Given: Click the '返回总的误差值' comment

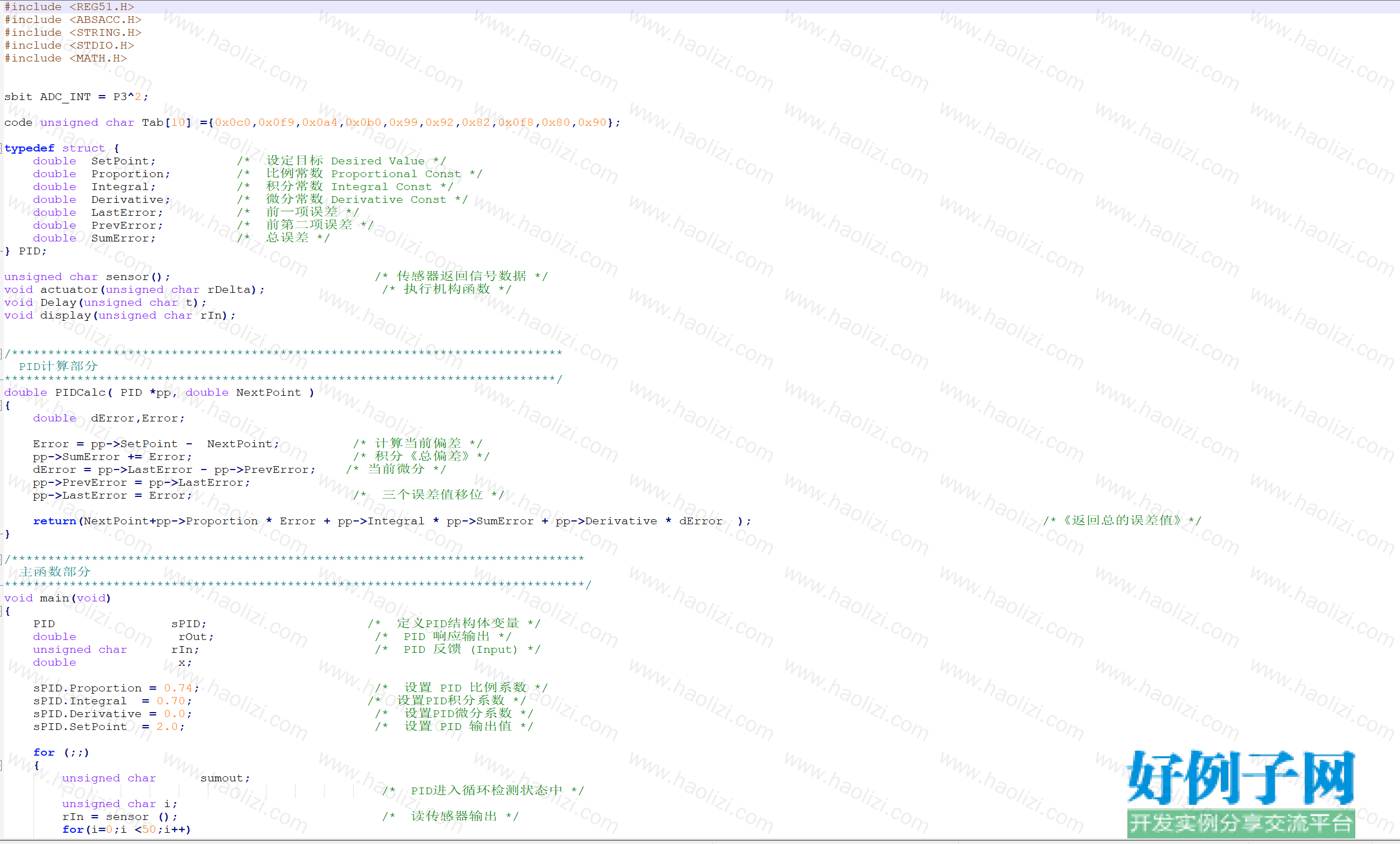Looking at the screenshot, I should (x=1122, y=520).
